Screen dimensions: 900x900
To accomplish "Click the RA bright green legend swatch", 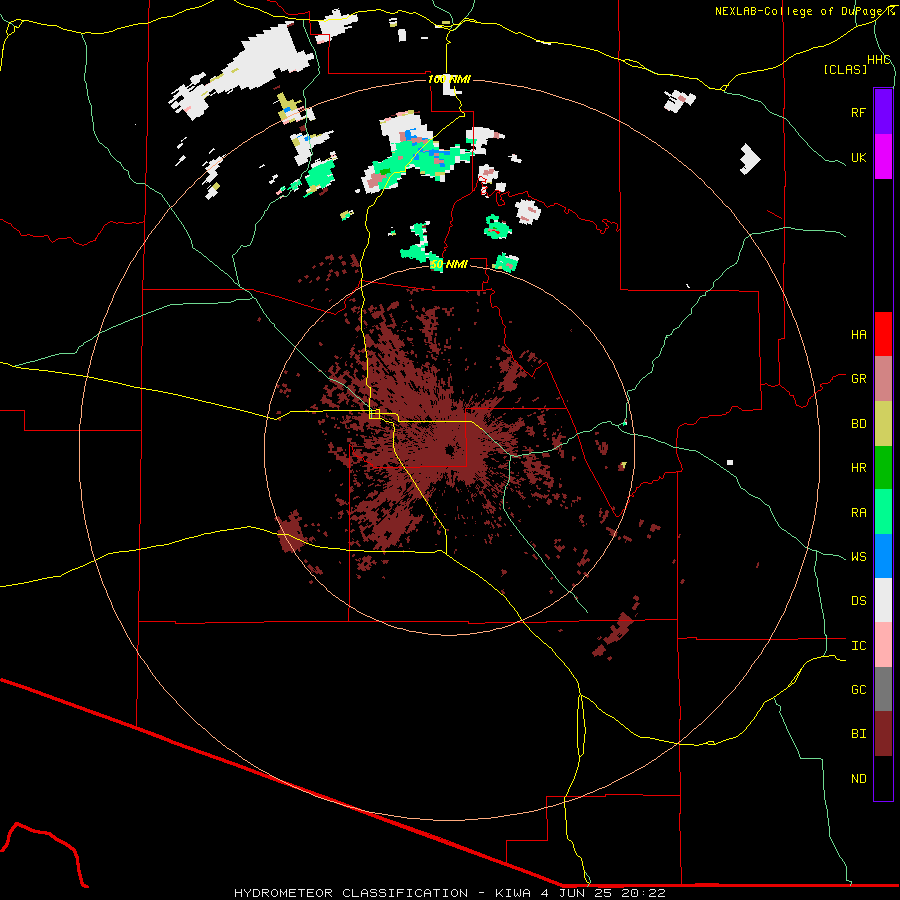I will click(x=883, y=512).
